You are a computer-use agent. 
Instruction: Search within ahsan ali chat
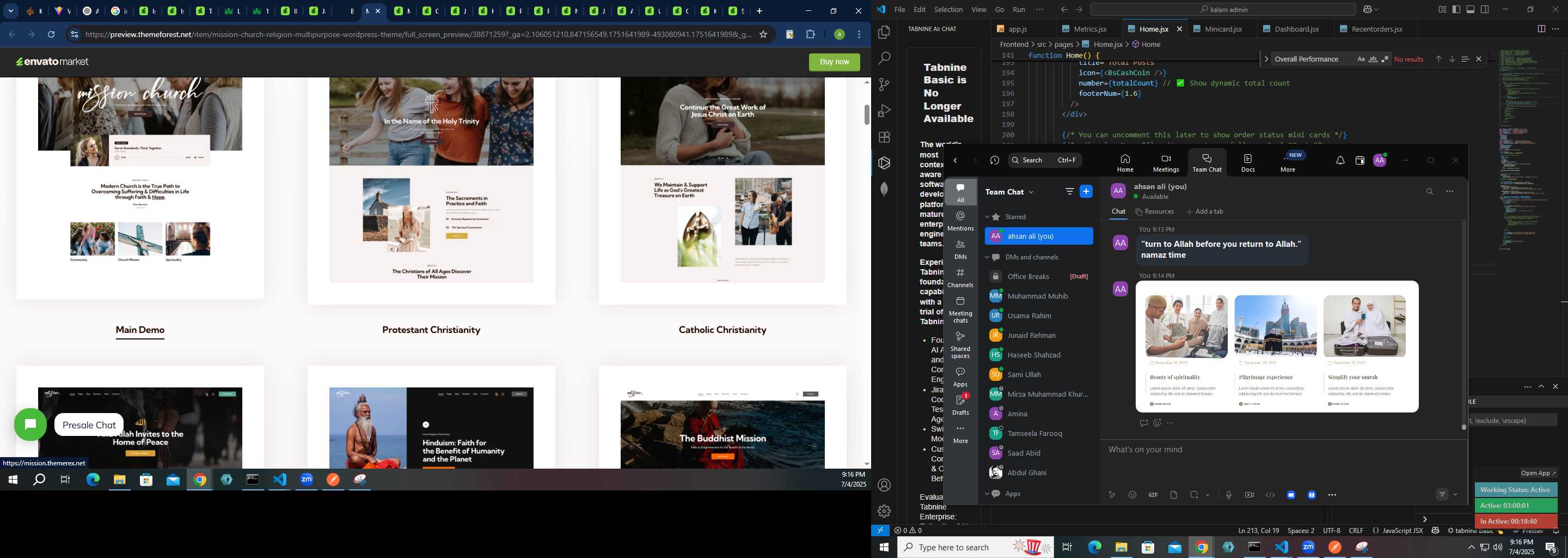pos(1429,192)
